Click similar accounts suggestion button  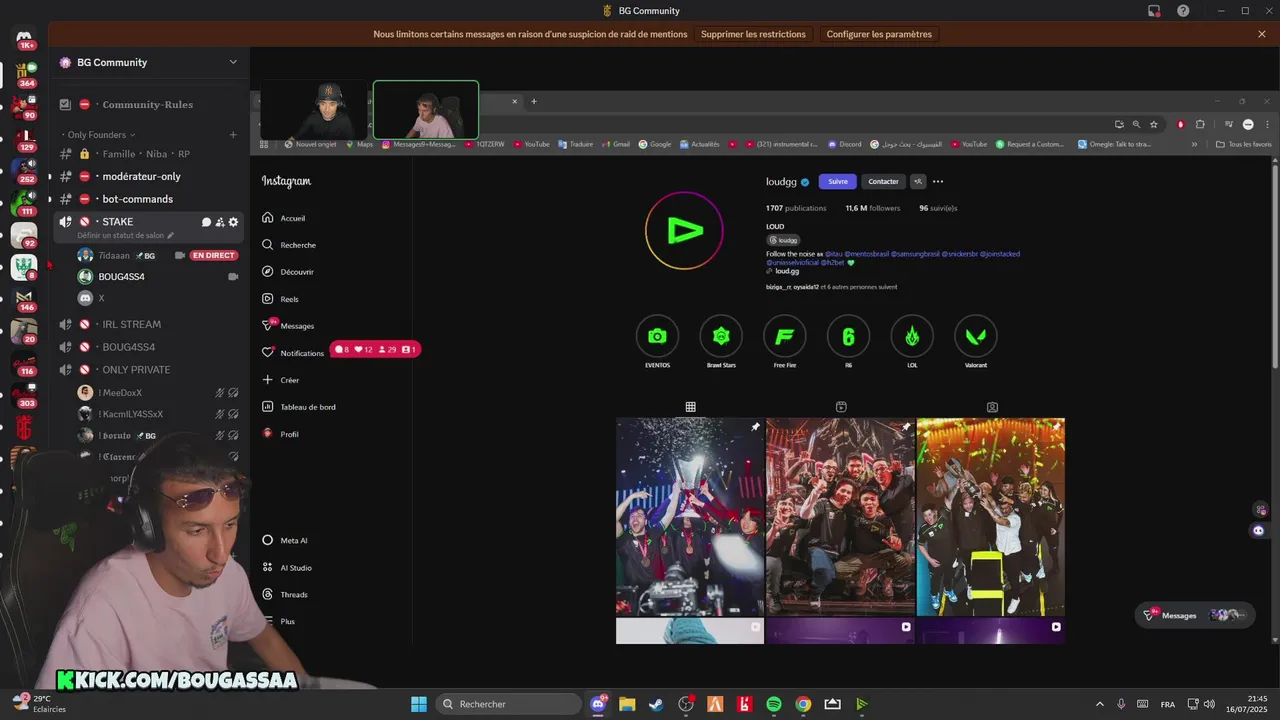[918, 182]
